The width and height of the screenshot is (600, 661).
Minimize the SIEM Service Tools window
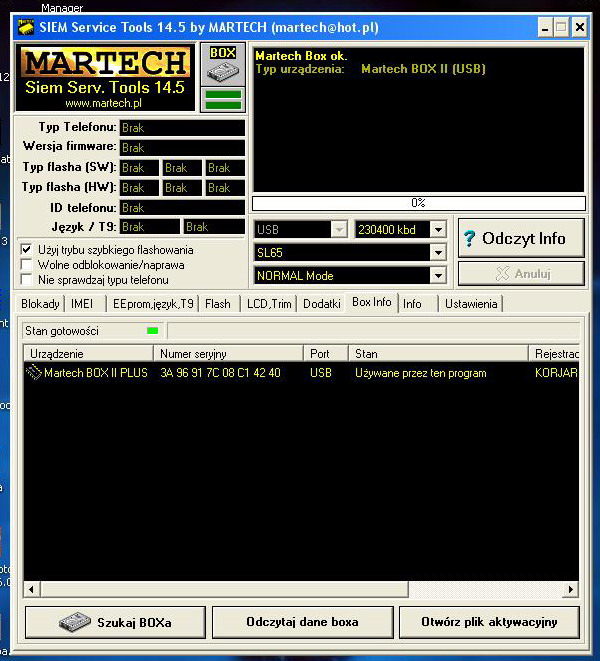point(545,28)
